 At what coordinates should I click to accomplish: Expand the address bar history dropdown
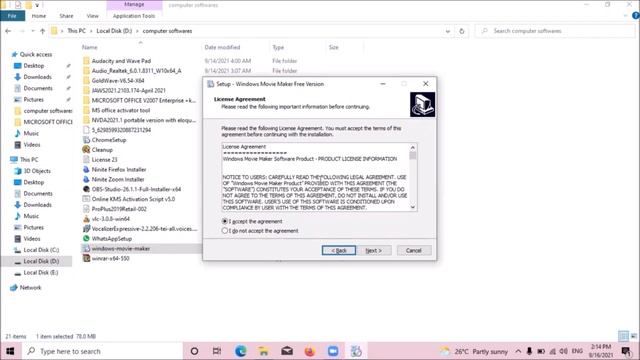click(448, 31)
